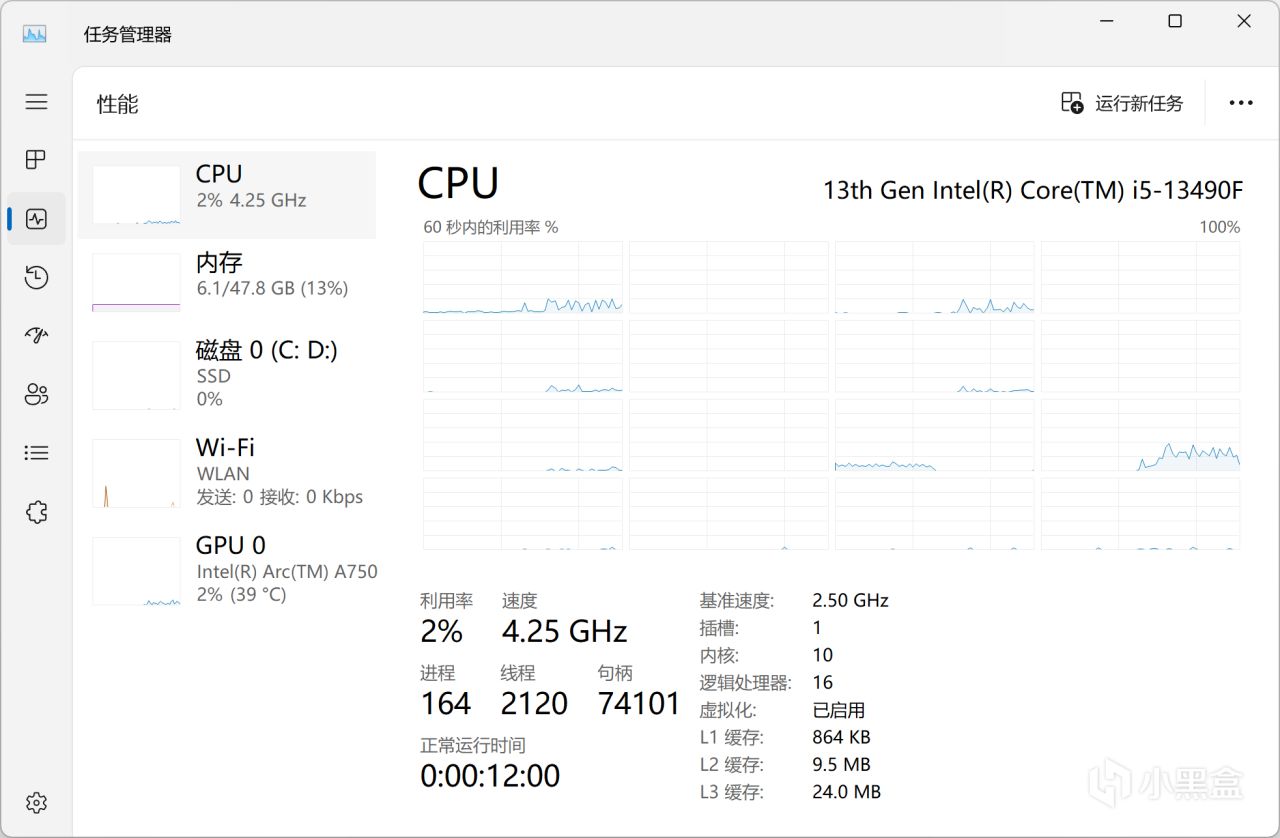1280x838 pixels.
Task: Go to the Processes page icon
Action: point(37,159)
